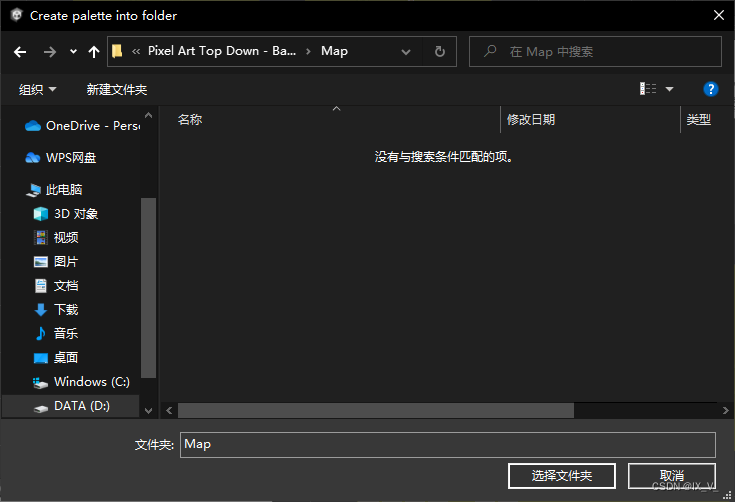
Task: Sort by 修改日期 column header
Action: 531,120
